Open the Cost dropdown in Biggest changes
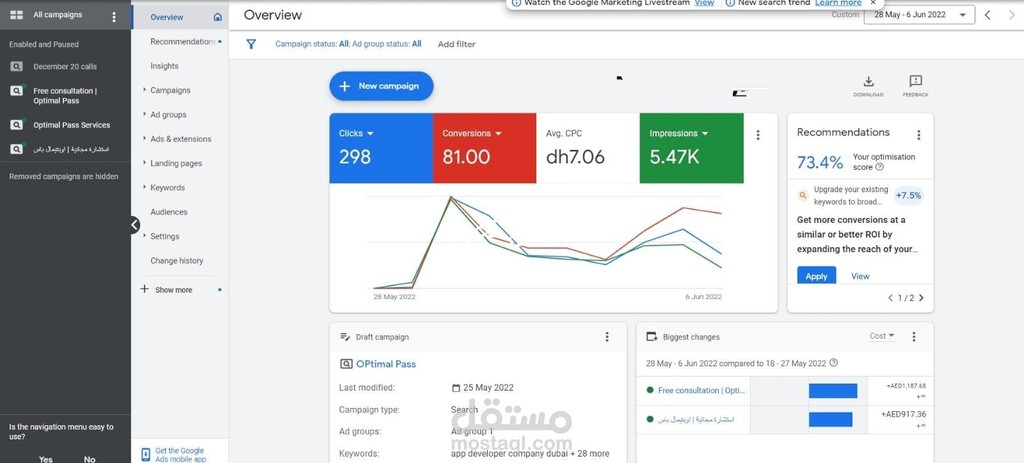This screenshot has height=463, width=1024. tap(882, 336)
